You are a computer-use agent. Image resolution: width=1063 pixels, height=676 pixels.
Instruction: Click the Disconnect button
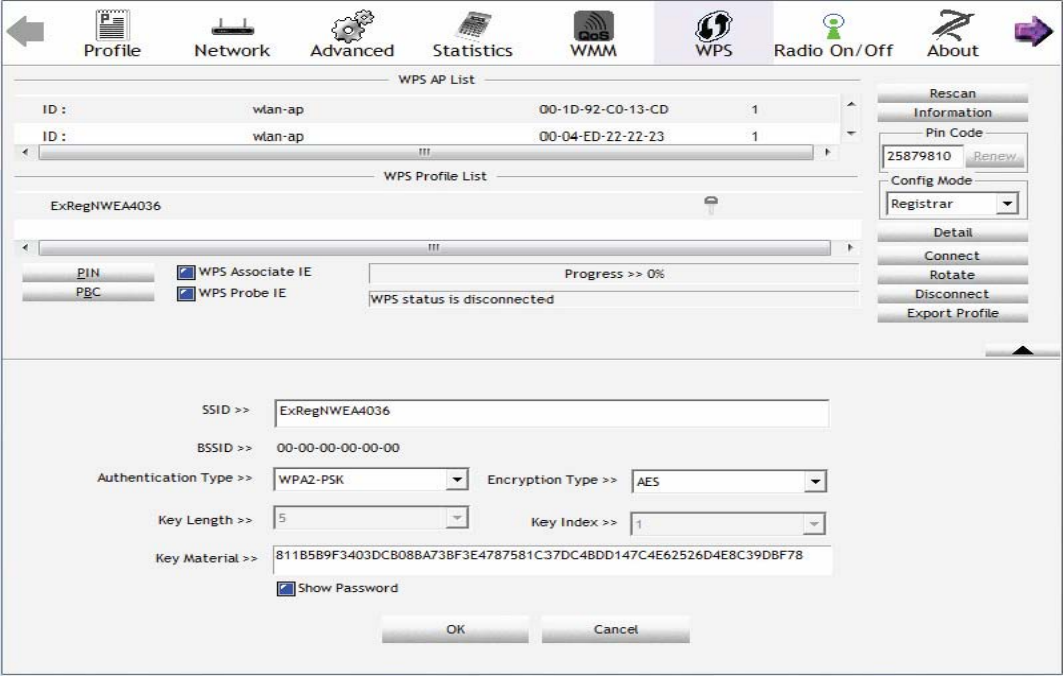tap(952, 294)
